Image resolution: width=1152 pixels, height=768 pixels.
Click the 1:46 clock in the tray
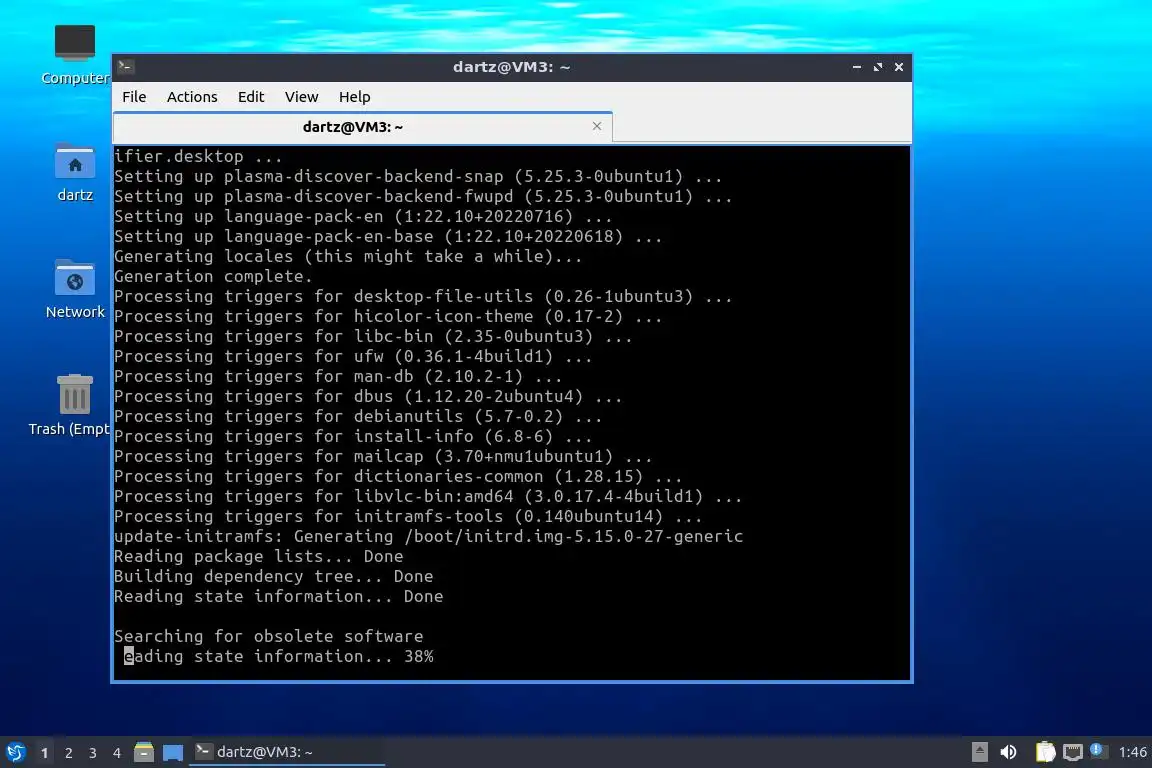pyautogui.click(x=1132, y=752)
